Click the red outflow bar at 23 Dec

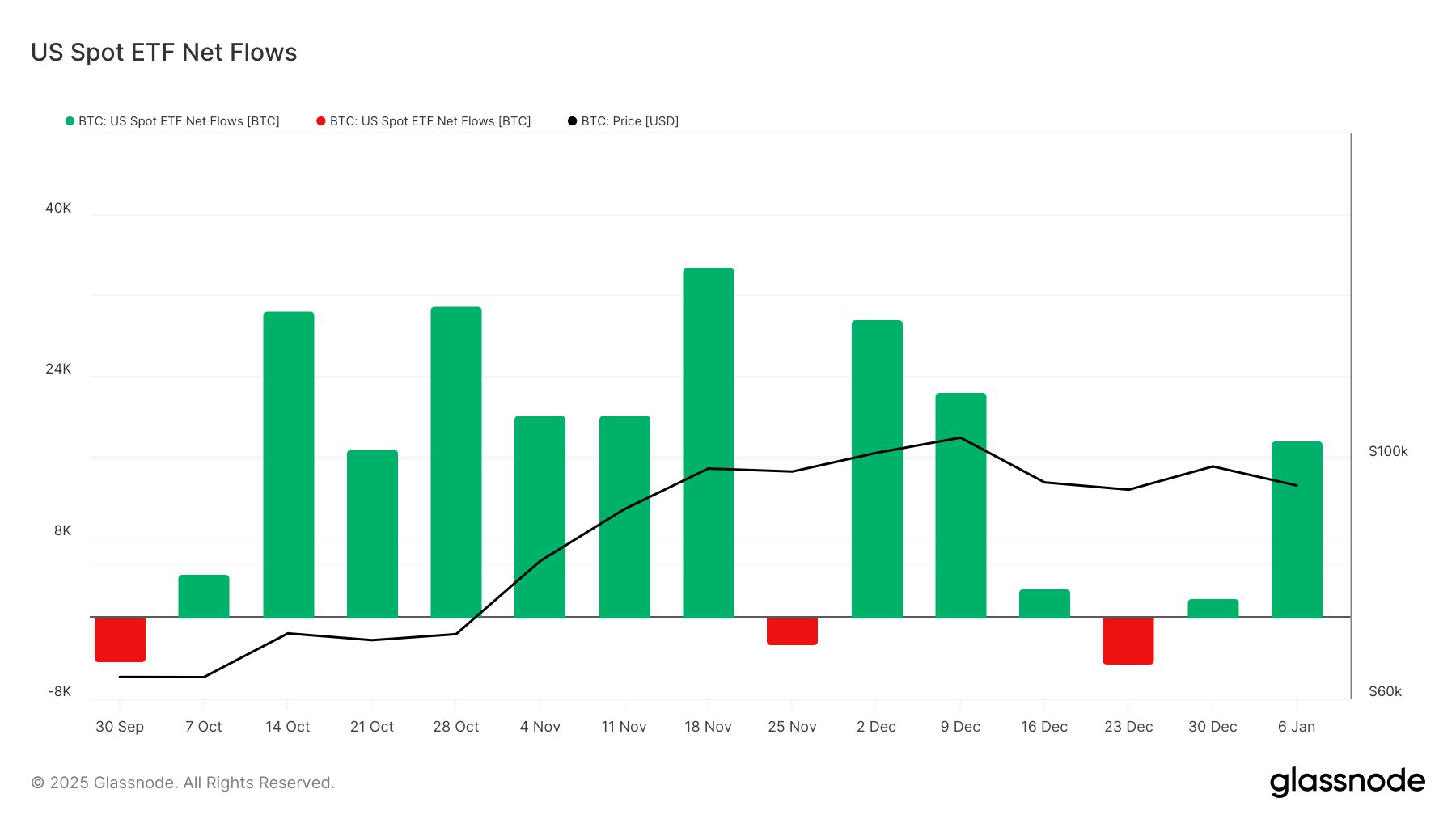click(1128, 641)
